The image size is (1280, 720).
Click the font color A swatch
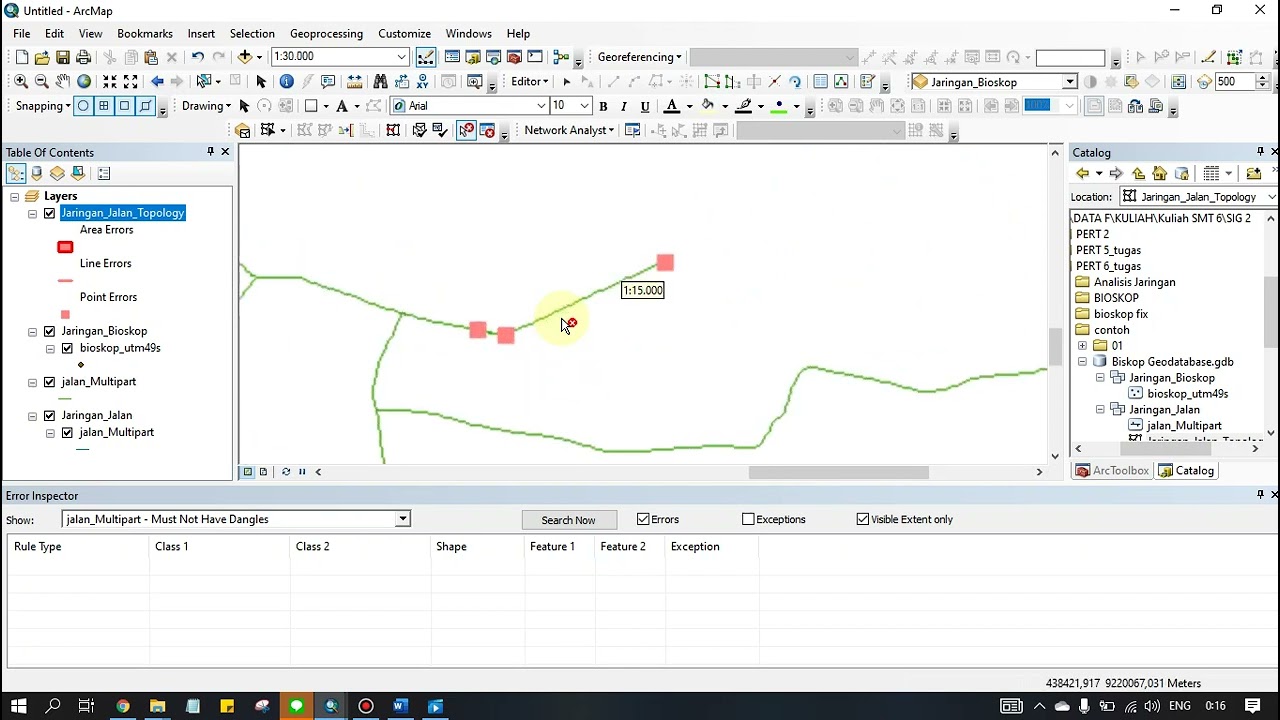pos(672,106)
